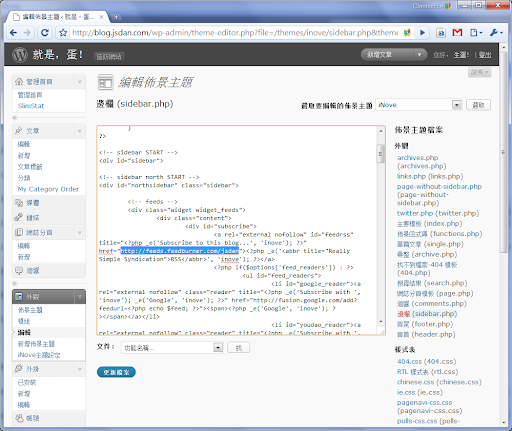
Task: Reload the page with refresh icon
Action: coord(45,33)
